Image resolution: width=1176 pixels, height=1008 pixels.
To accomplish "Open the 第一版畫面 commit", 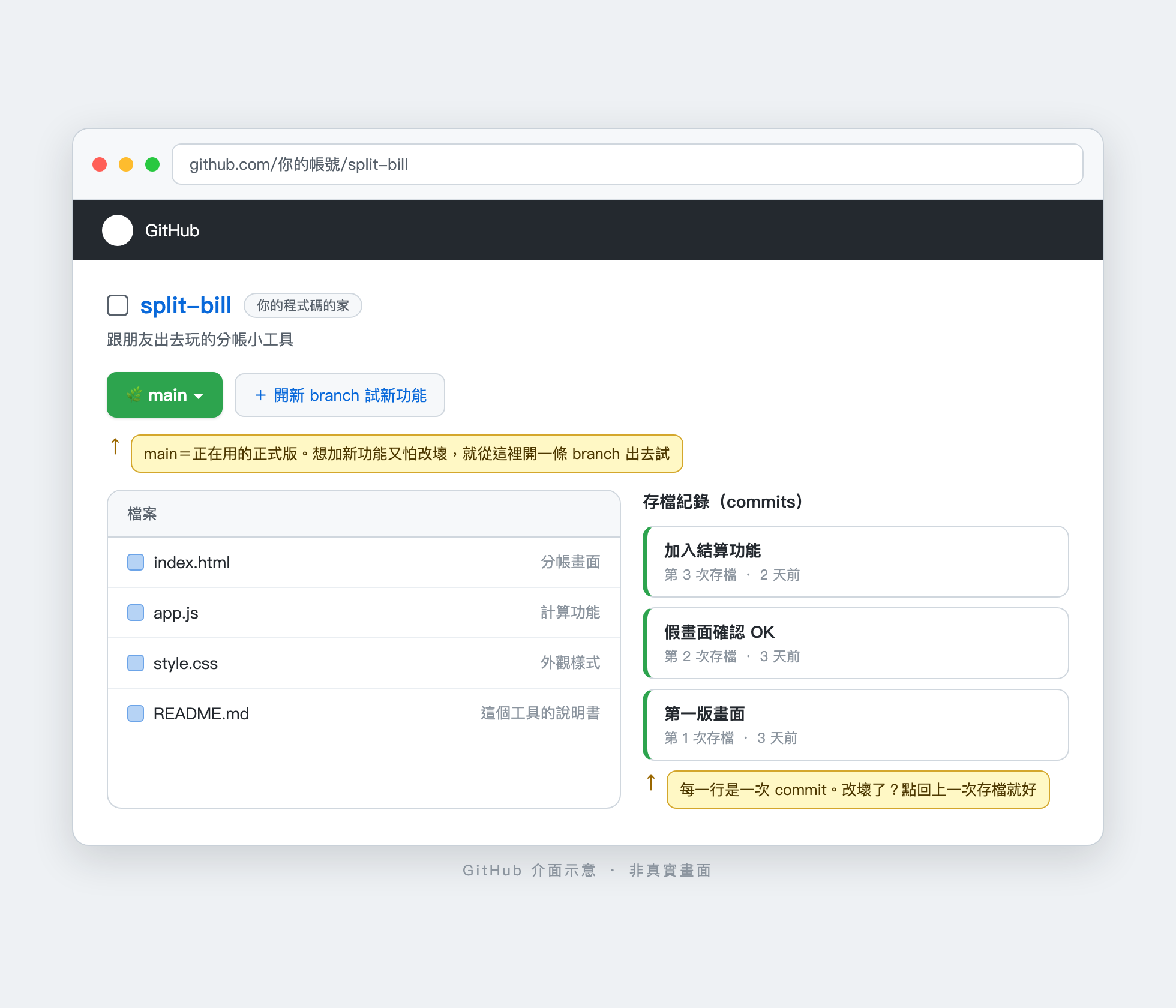I will pos(856,725).
